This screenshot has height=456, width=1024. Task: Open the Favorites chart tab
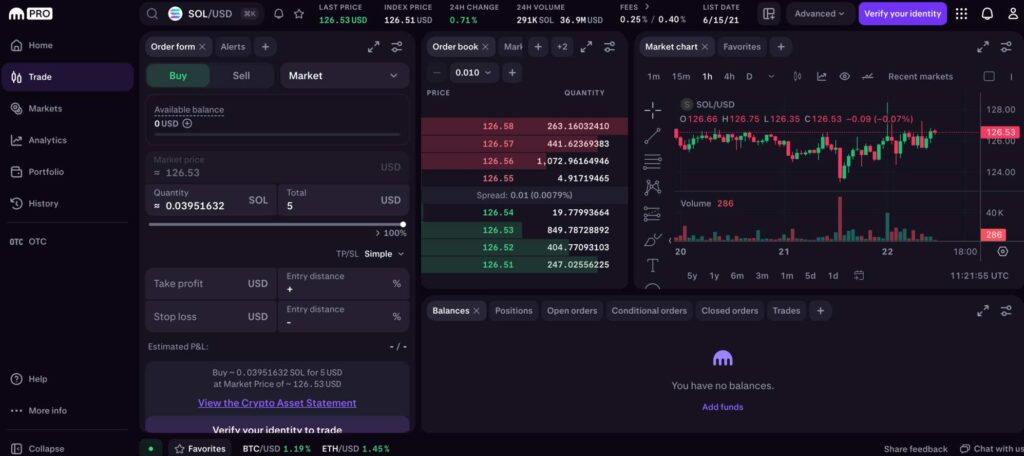(x=742, y=47)
